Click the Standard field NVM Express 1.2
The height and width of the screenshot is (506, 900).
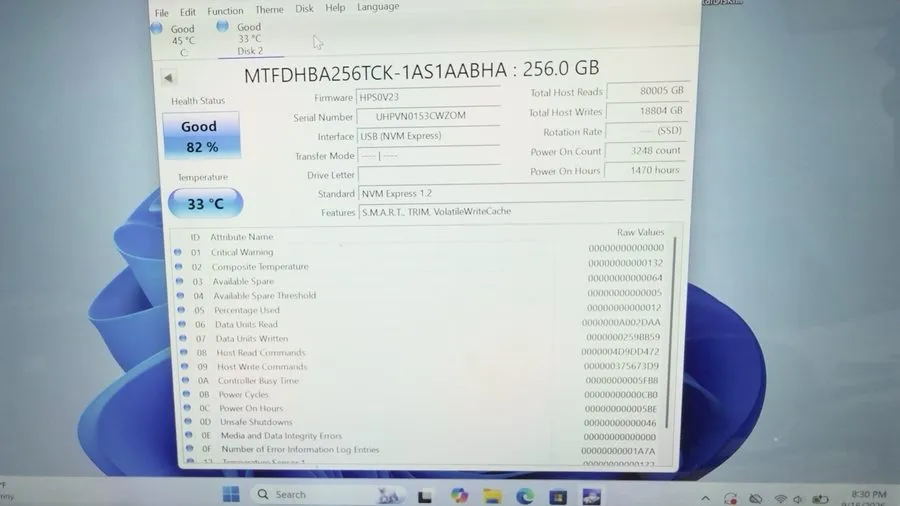pos(522,193)
